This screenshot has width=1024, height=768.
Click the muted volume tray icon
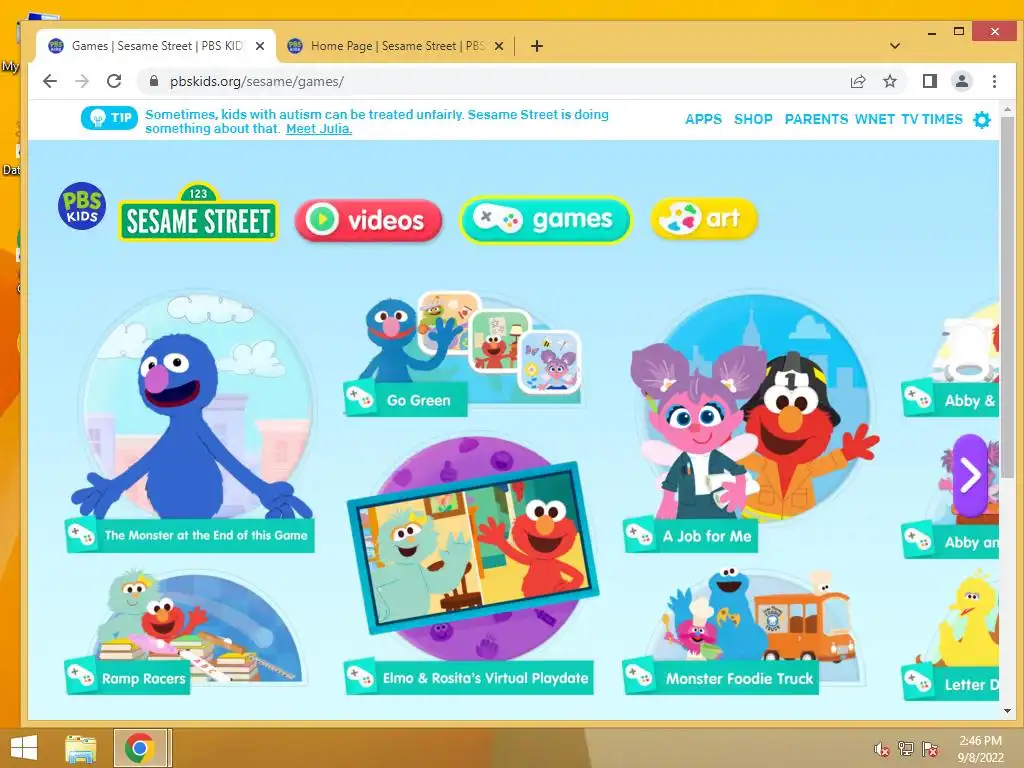pos(882,750)
